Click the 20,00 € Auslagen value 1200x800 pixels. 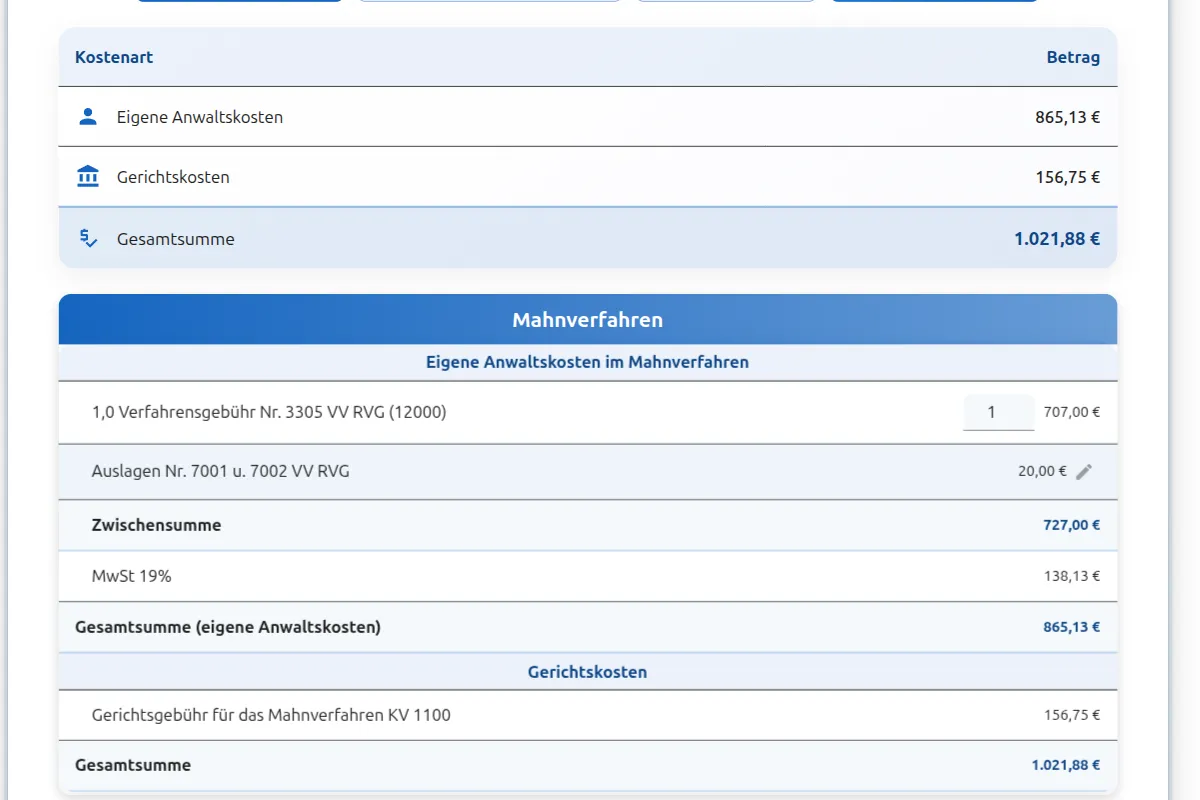point(1042,471)
